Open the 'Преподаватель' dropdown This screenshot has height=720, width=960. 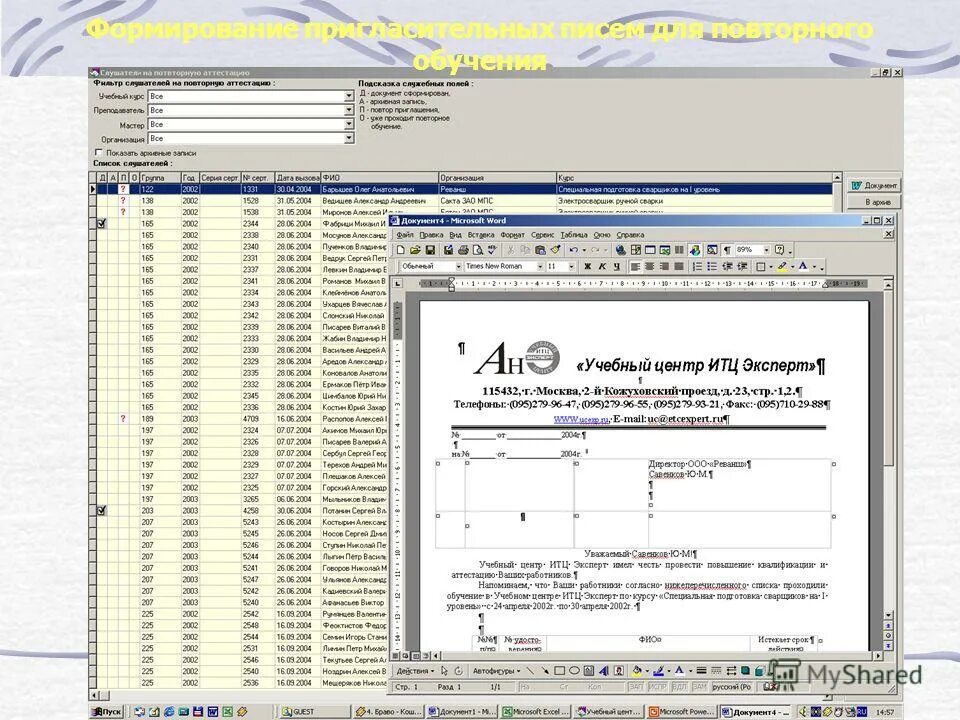click(x=348, y=110)
